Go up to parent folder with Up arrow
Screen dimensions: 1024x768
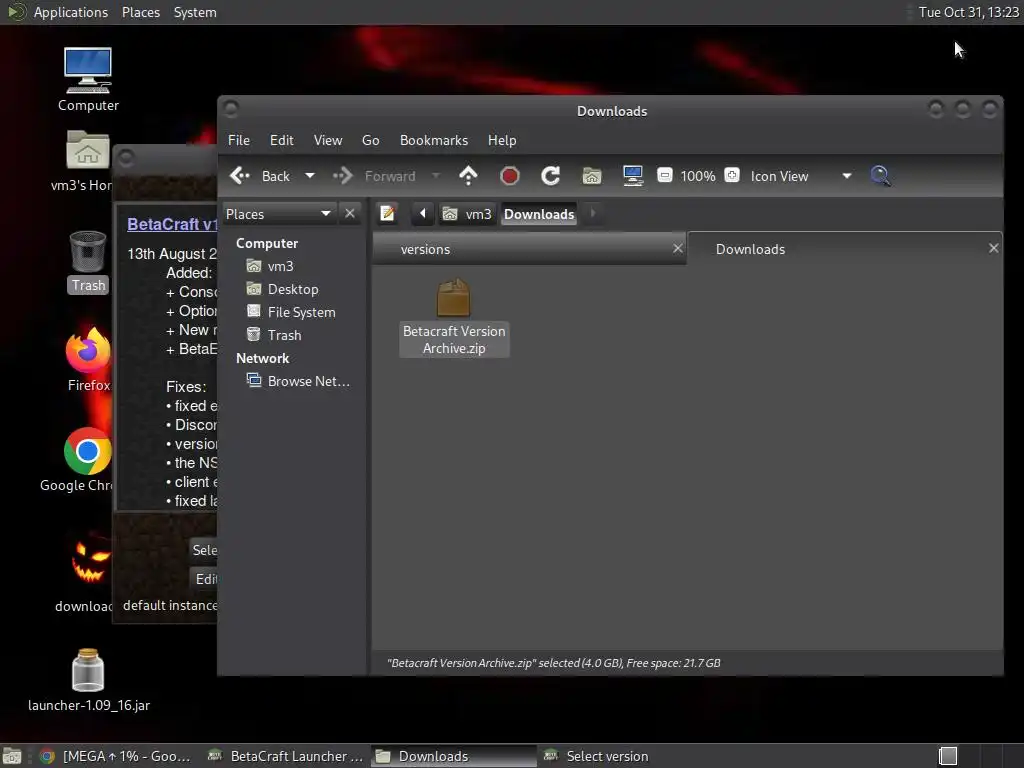[x=468, y=176]
